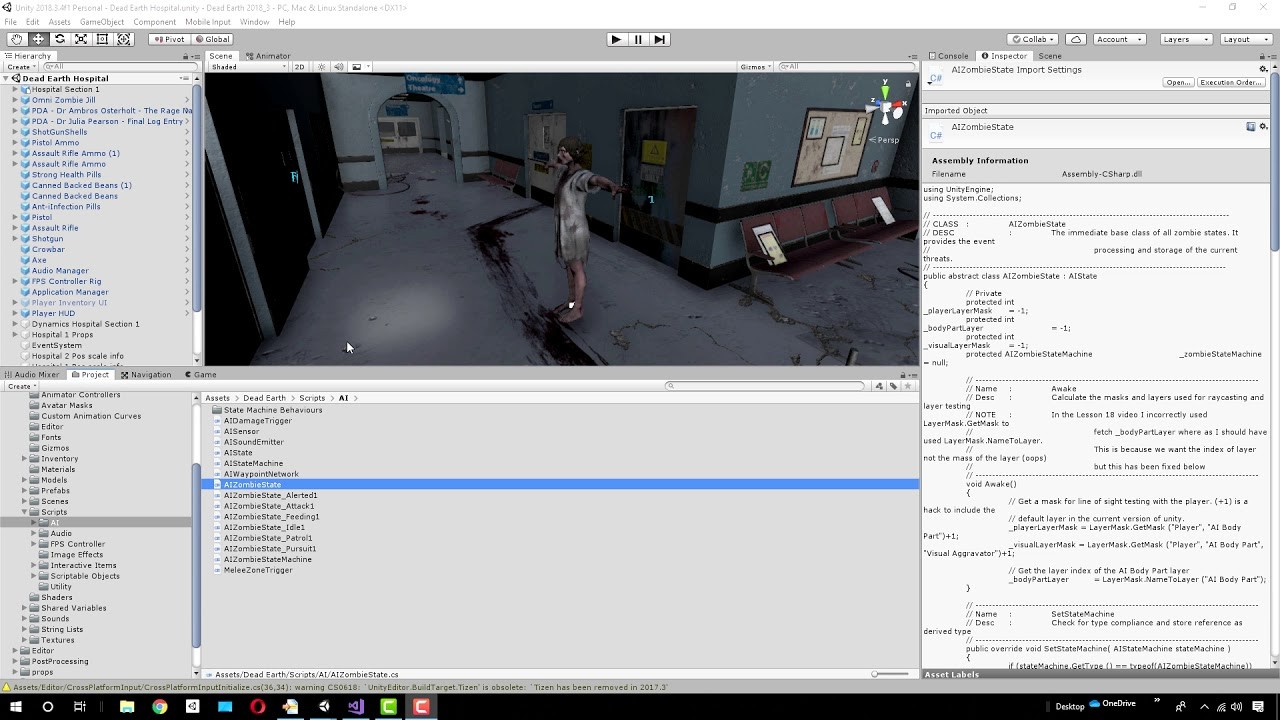This screenshot has width=1280, height=720.
Task: Open the Project panel Create dropdown
Action: point(21,386)
